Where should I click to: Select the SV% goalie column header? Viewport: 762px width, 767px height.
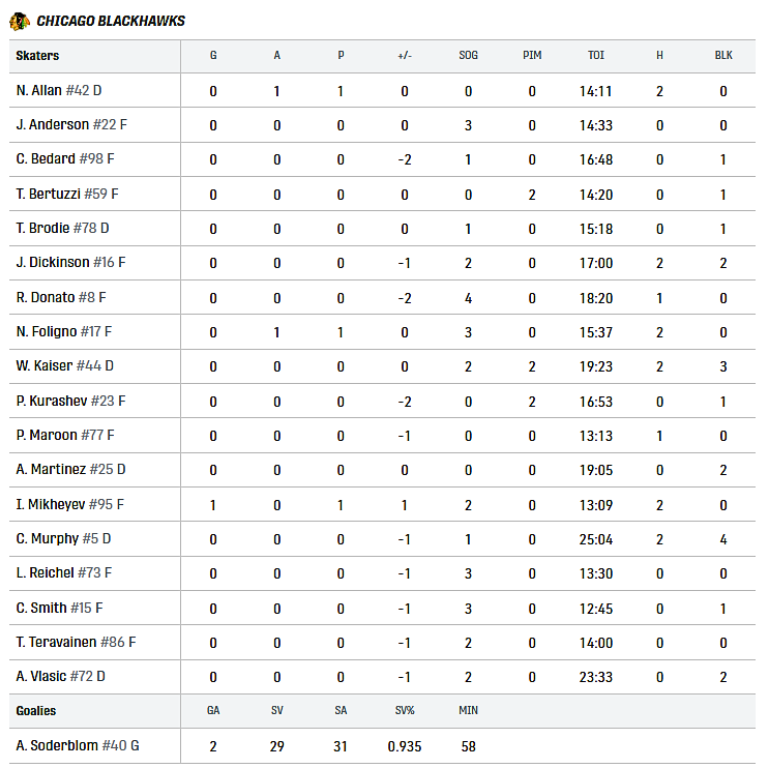[x=404, y=710]
